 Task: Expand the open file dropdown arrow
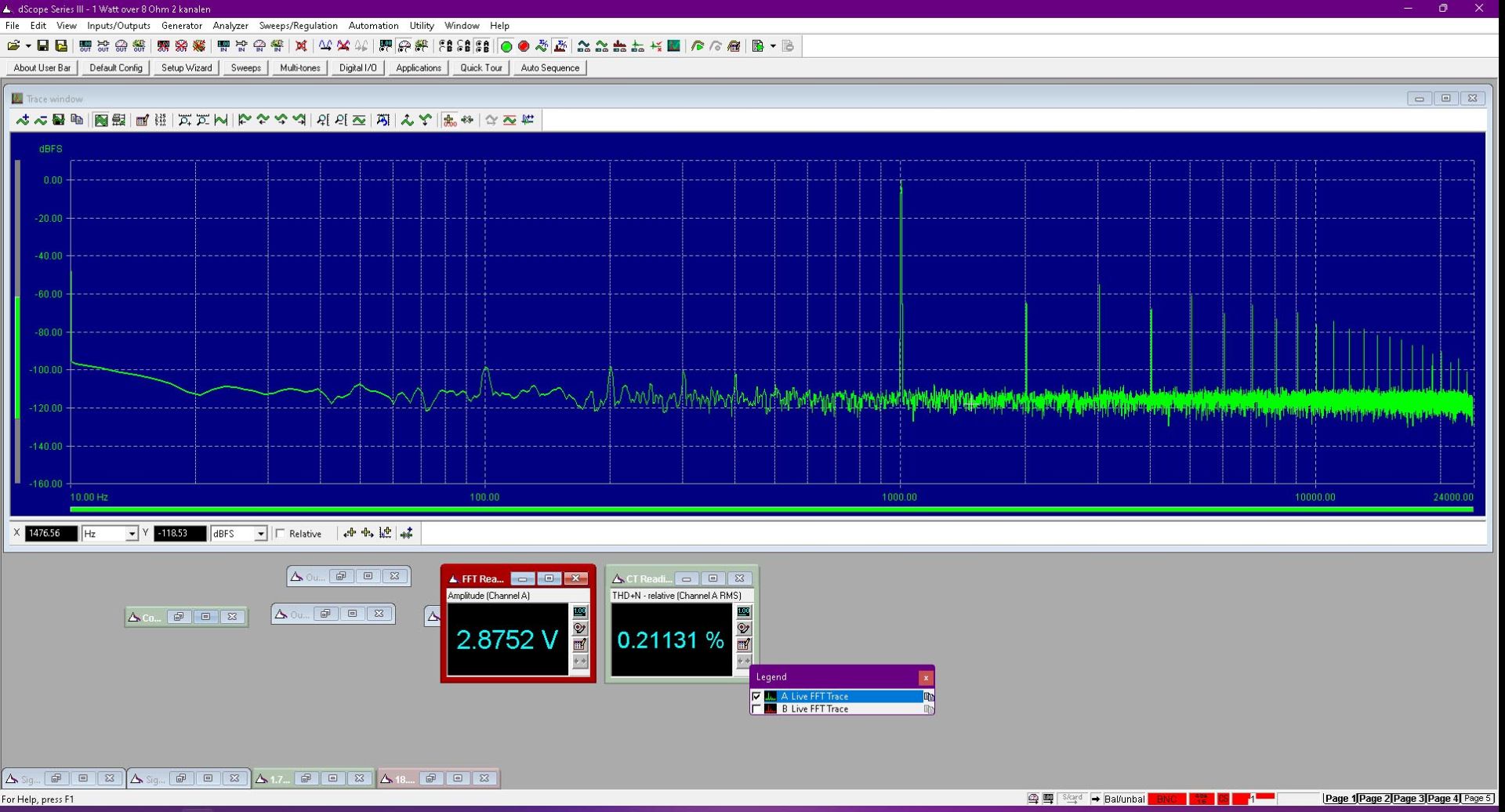click(x=28, y=46)
